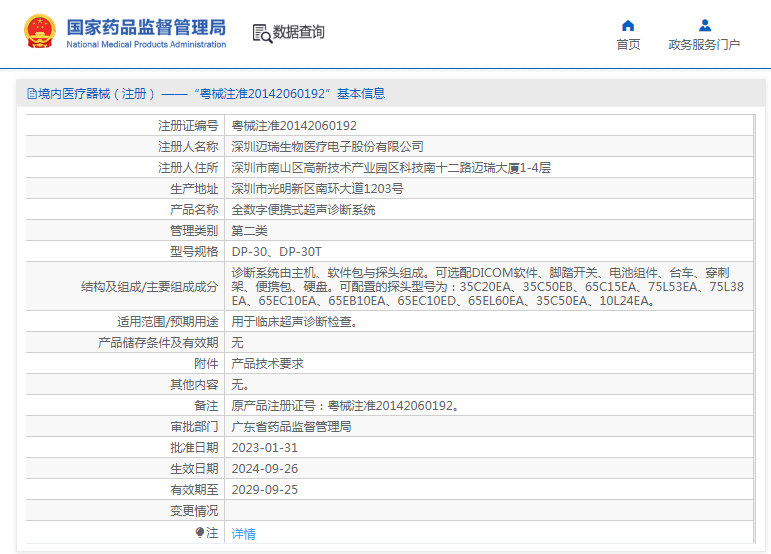Click approval date 2023-01-31

click(x=265, y=448)
